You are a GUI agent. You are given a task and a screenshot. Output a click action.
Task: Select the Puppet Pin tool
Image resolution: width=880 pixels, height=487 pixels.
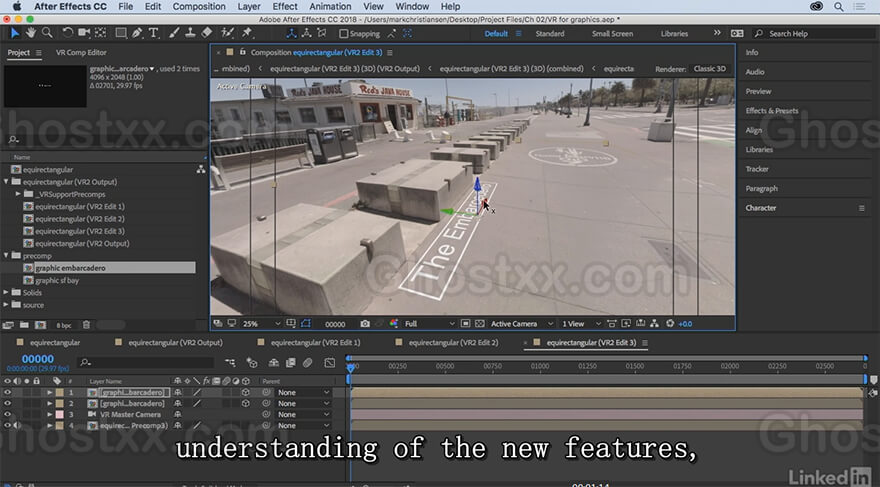point(247,33)
